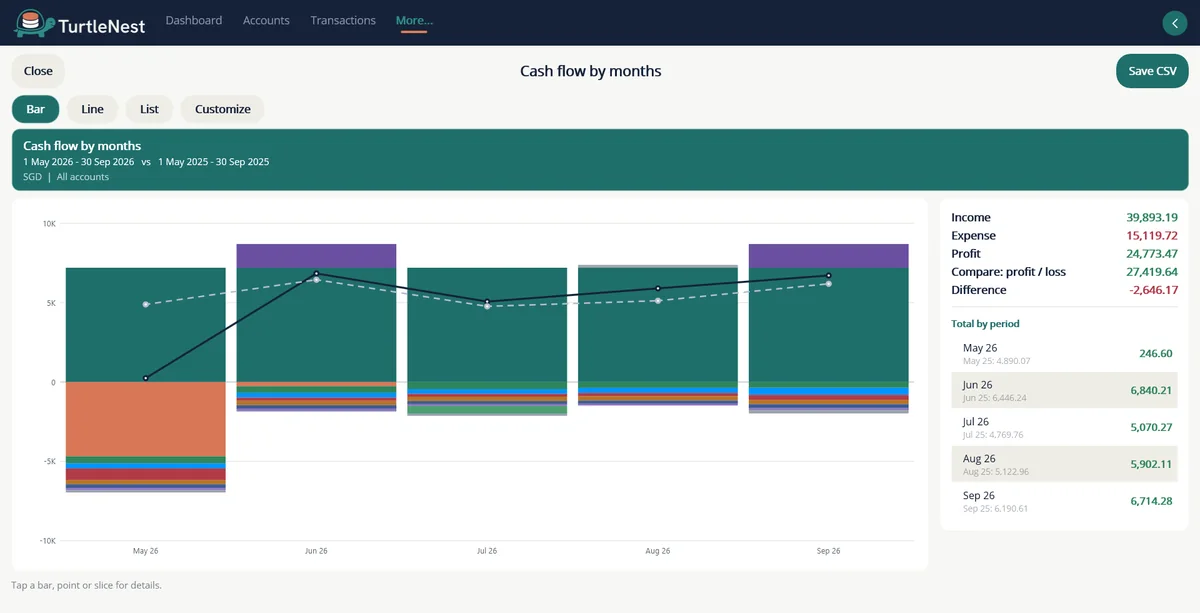
Task: Click the Total by period heading
Action: click(985, 323)
